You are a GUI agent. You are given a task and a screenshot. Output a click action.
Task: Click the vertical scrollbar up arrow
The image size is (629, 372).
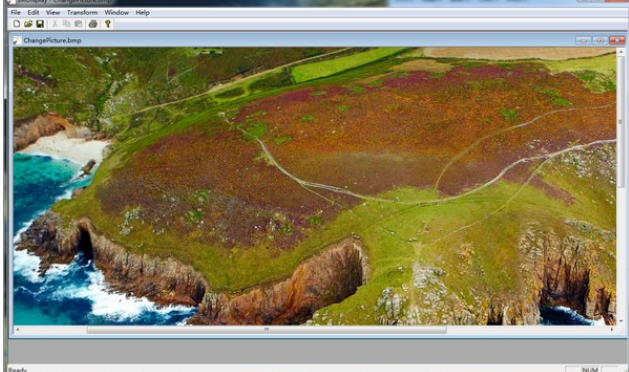(x=621, y=51)
